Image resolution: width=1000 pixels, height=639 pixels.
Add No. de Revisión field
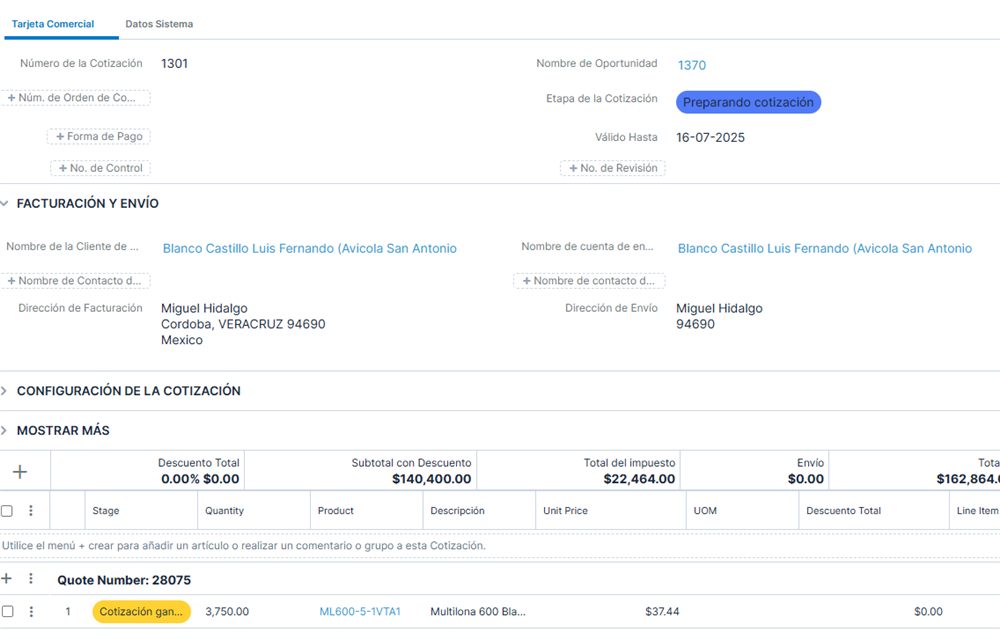(x=612, y=169)
